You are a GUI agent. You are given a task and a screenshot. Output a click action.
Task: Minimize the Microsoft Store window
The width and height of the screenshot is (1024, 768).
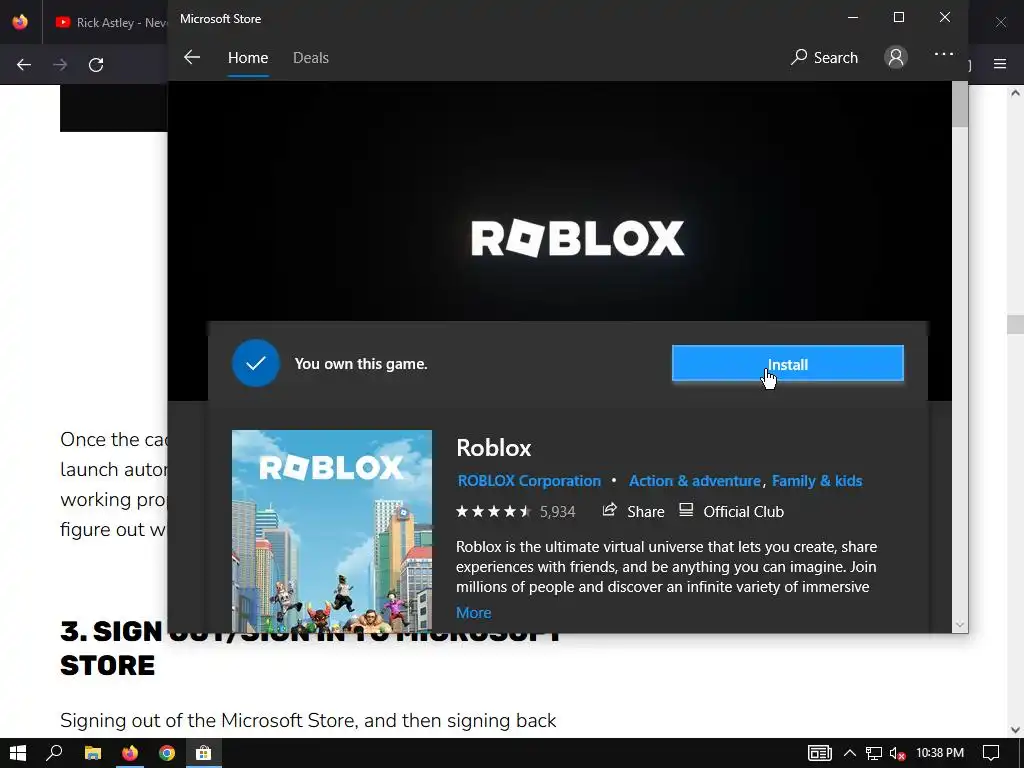coord(853,18)
